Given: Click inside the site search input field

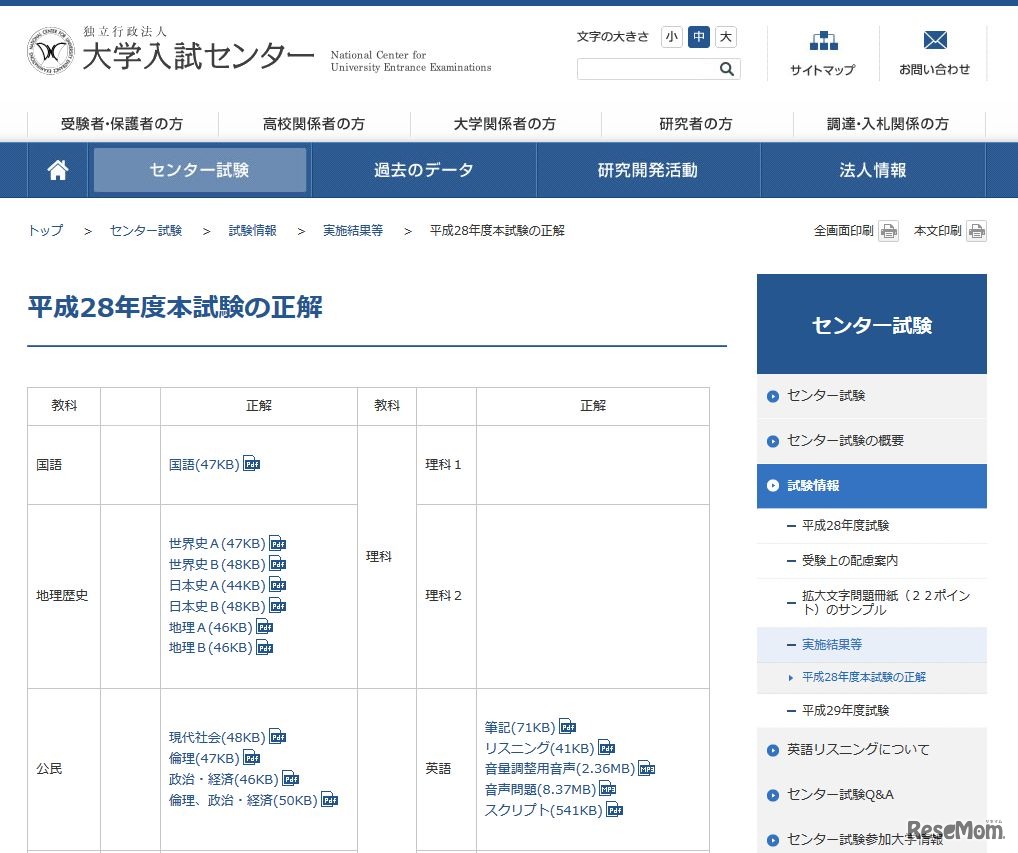Looking at the screenshot, I should click(x=648, y=69).
